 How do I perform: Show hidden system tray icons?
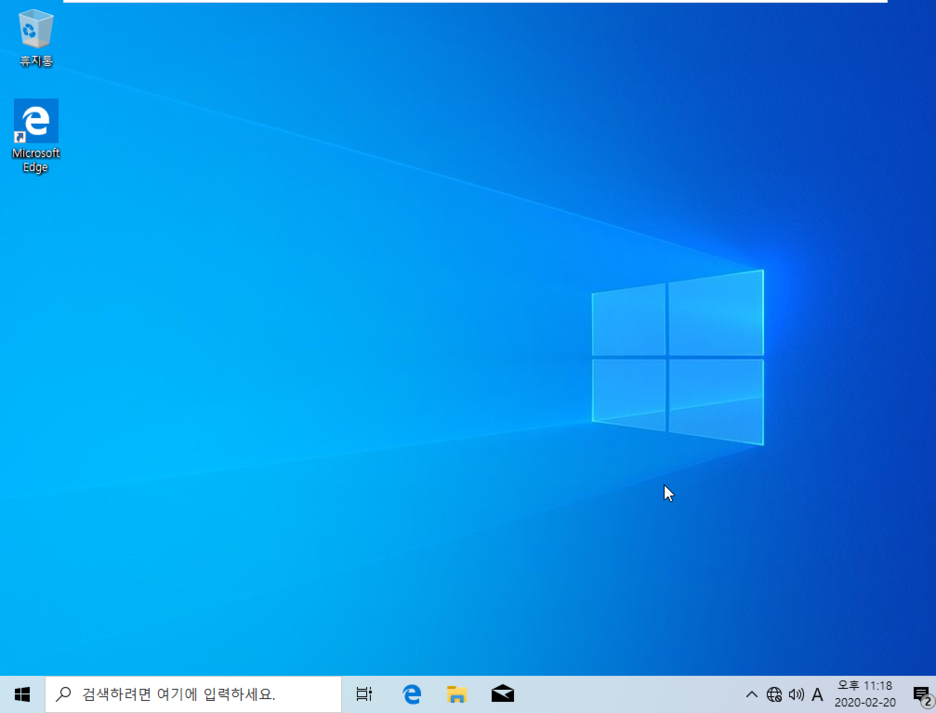click(x=752, y=694)
